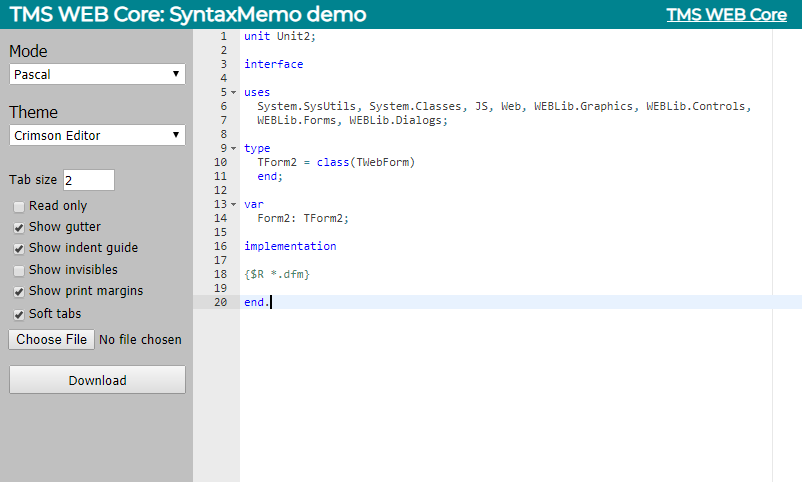Screen dimensions: 802x482
Task: Click gutter line number 16
Action: 220,246
